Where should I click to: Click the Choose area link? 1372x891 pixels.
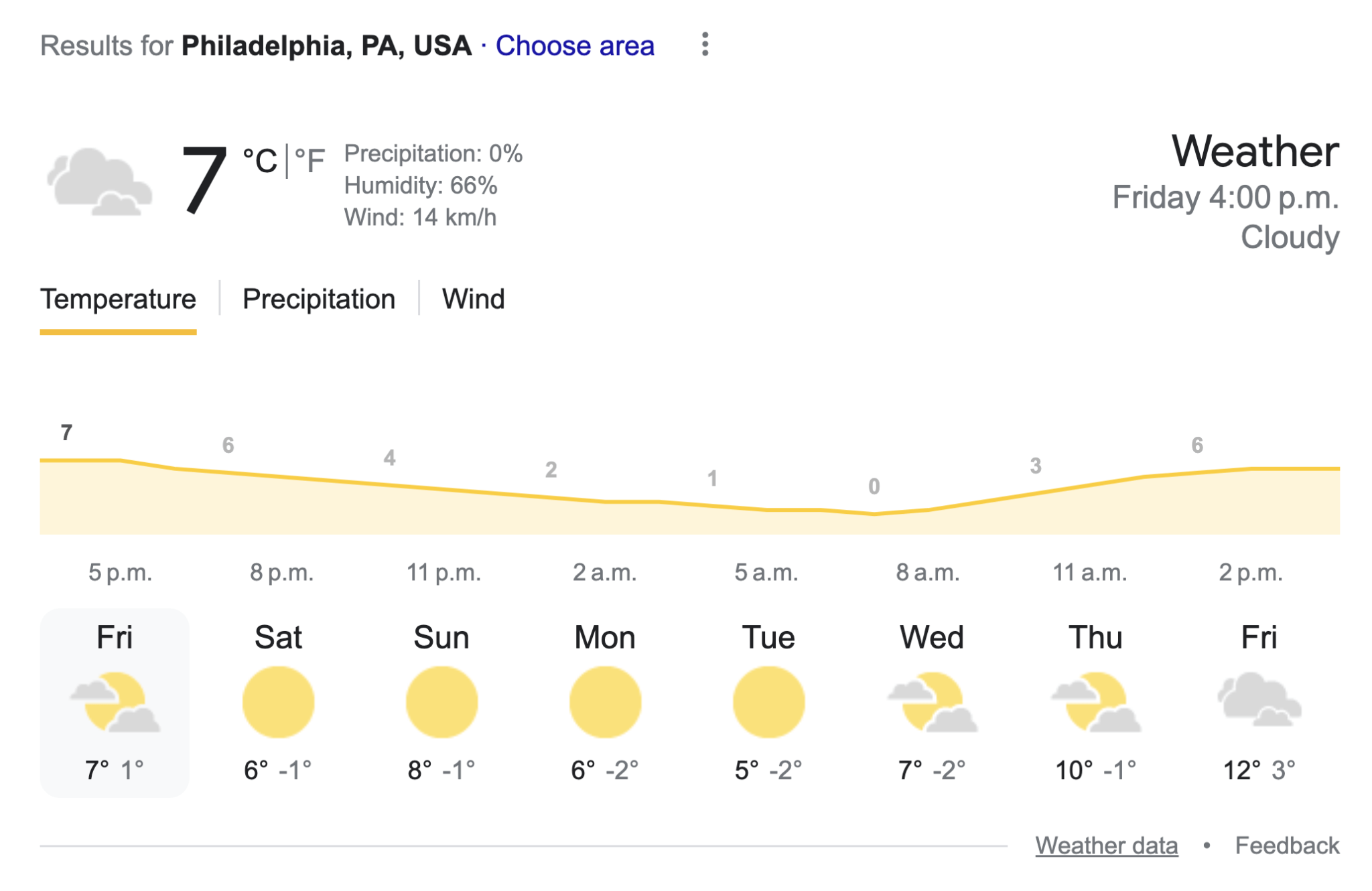(x=575, y=46)
